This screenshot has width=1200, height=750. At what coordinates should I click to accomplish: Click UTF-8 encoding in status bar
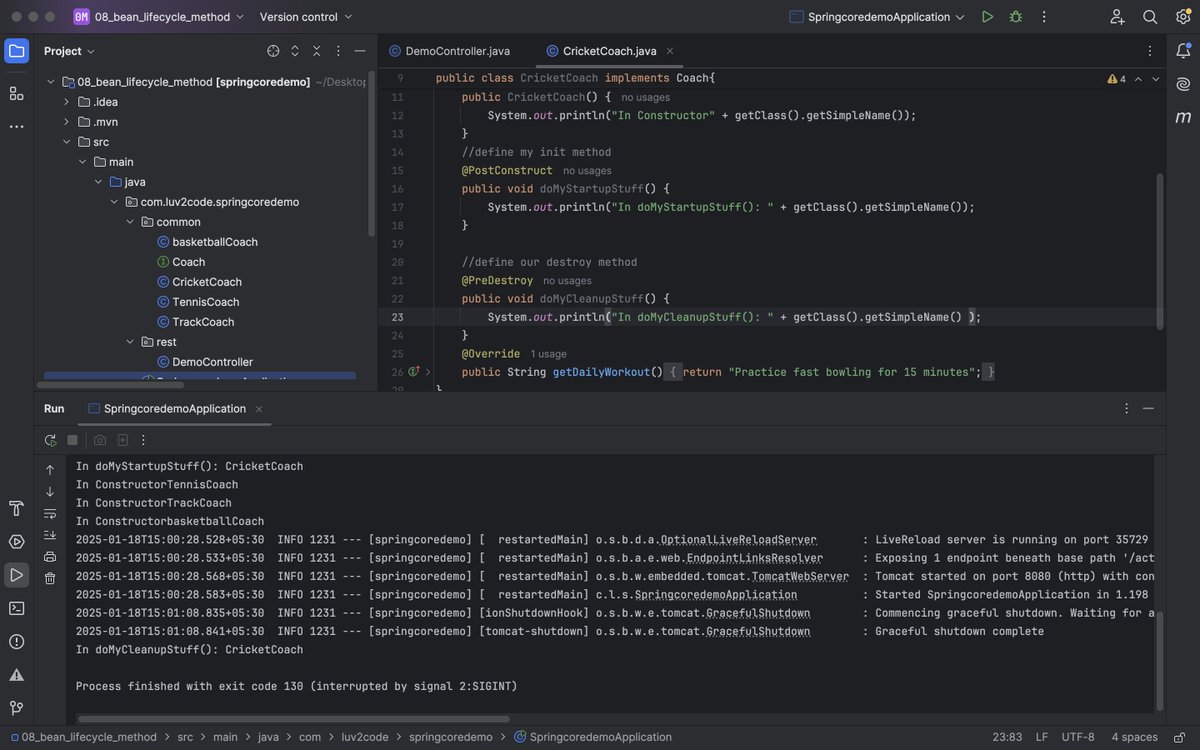[x=1078, y=737]
